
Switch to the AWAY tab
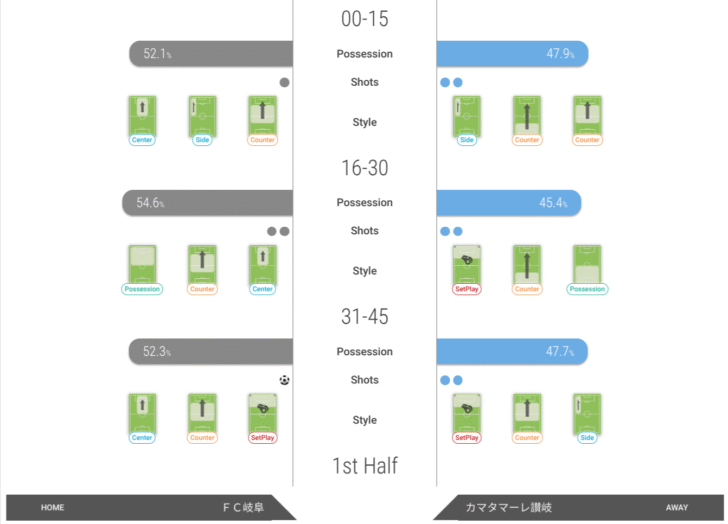click(x=677, y=508)
